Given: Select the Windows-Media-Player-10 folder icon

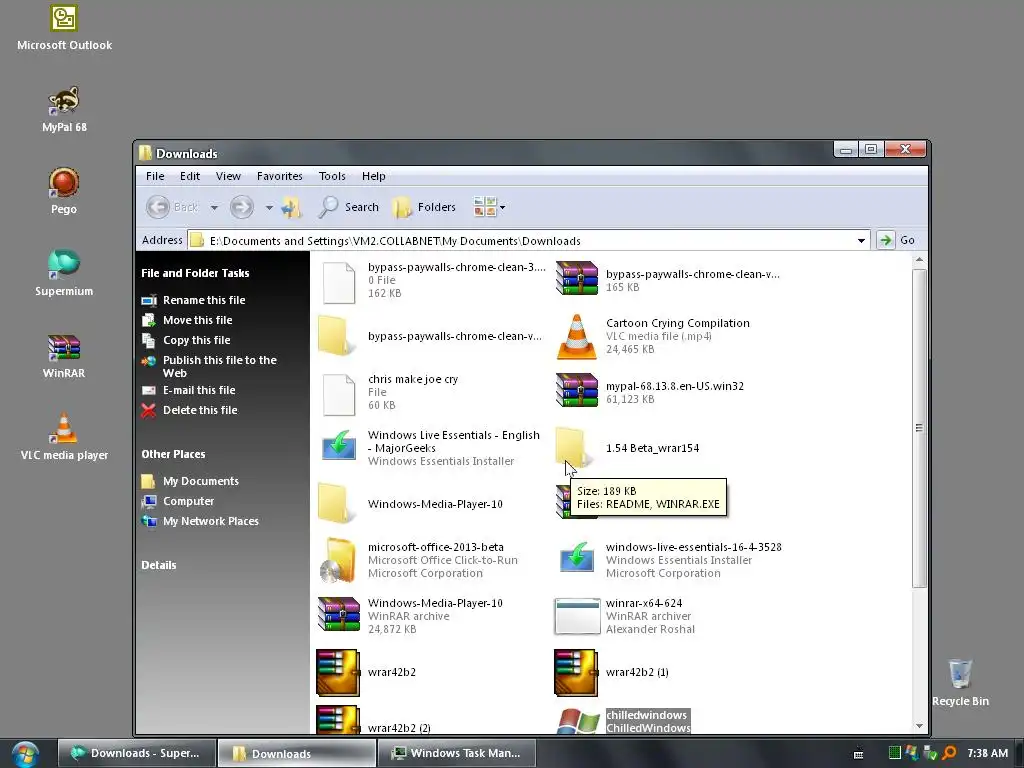Looking at the screenshot, I should (336, 504).
